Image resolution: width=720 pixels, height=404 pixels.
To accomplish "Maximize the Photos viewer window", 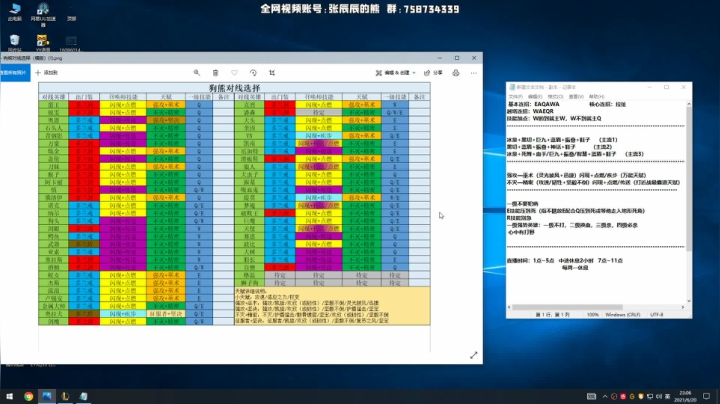I will pyautogui.click(x=457, y=58).
